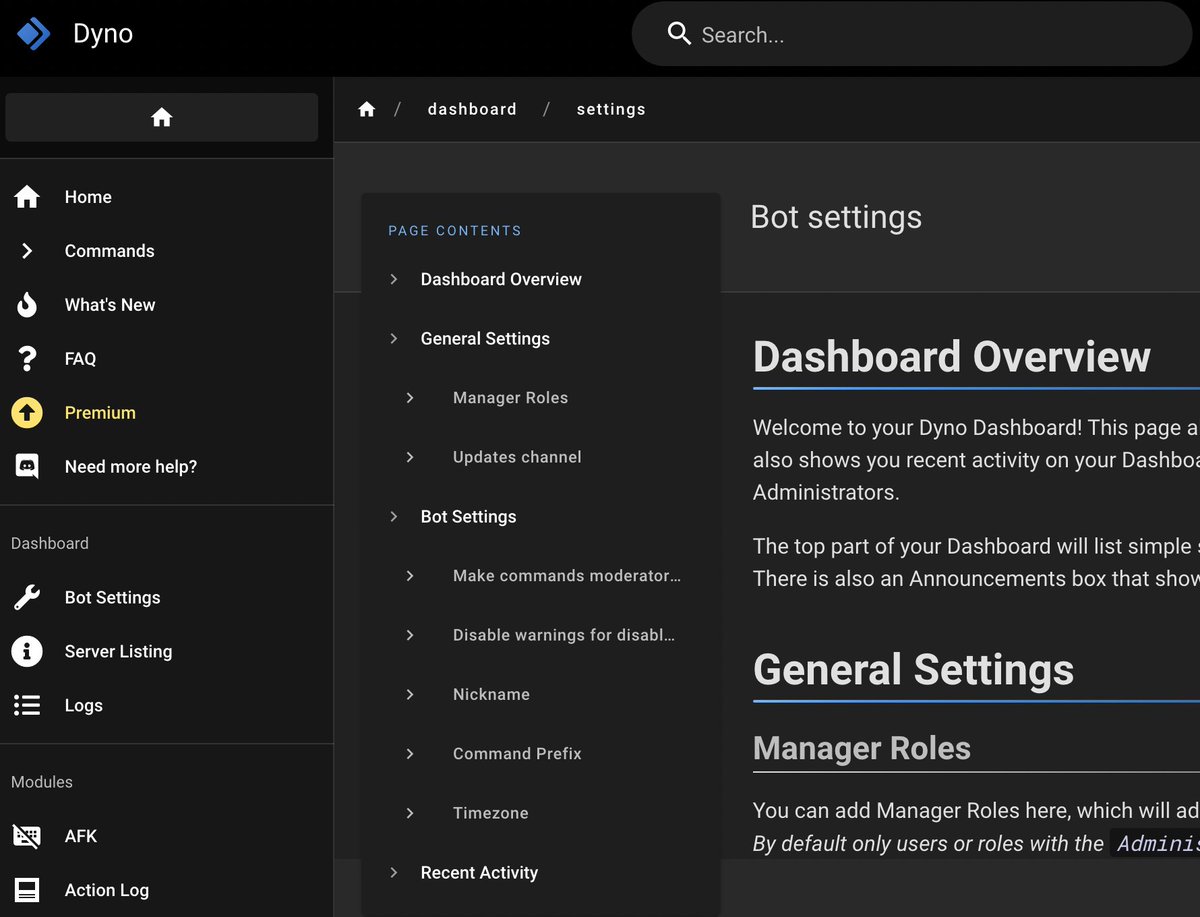This screenshot has width=1200, height=917.
Task: Click the search magnifier icon
Action: pyautogui.click(x=679, y=34)
